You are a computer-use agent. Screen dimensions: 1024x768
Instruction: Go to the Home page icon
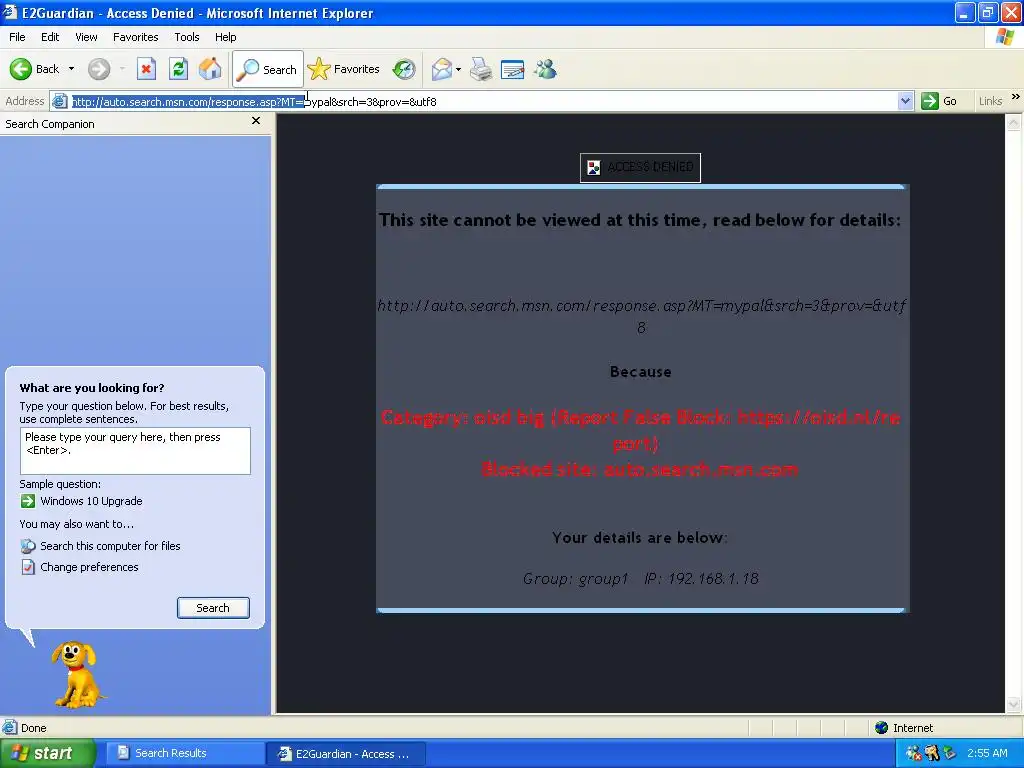pos(210,69)
